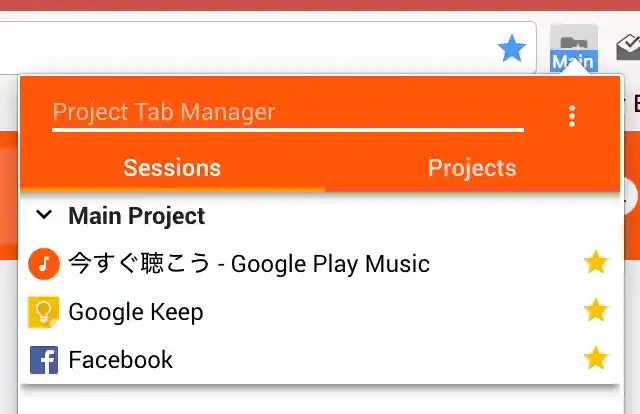The height and width of the screenshot is (414, 640).
Task: Collapse the Main Project chevron
Action: [44, 215]
